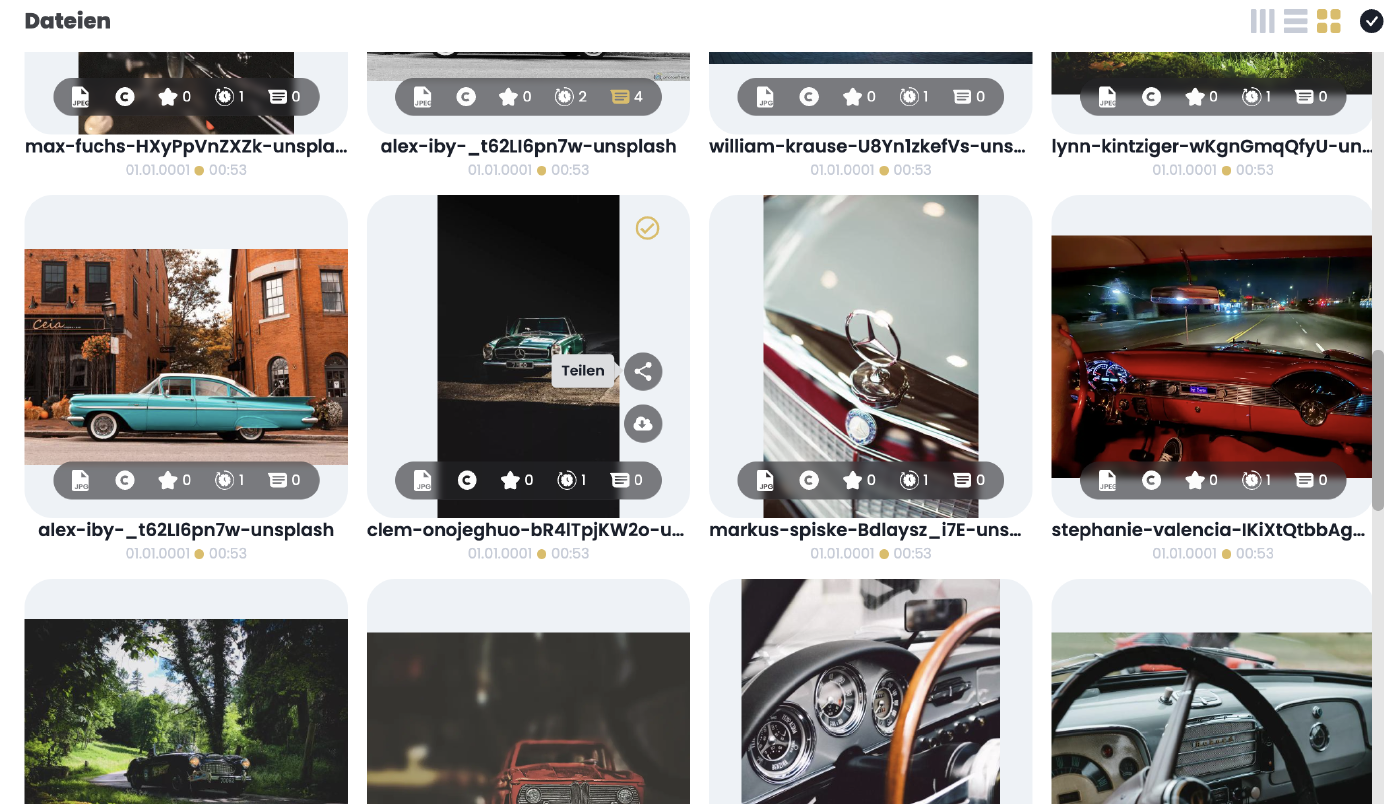Open the turquoise vintage car thumbnail
Viewport: 1400px width, 804px height.
[x=186, y=357]
